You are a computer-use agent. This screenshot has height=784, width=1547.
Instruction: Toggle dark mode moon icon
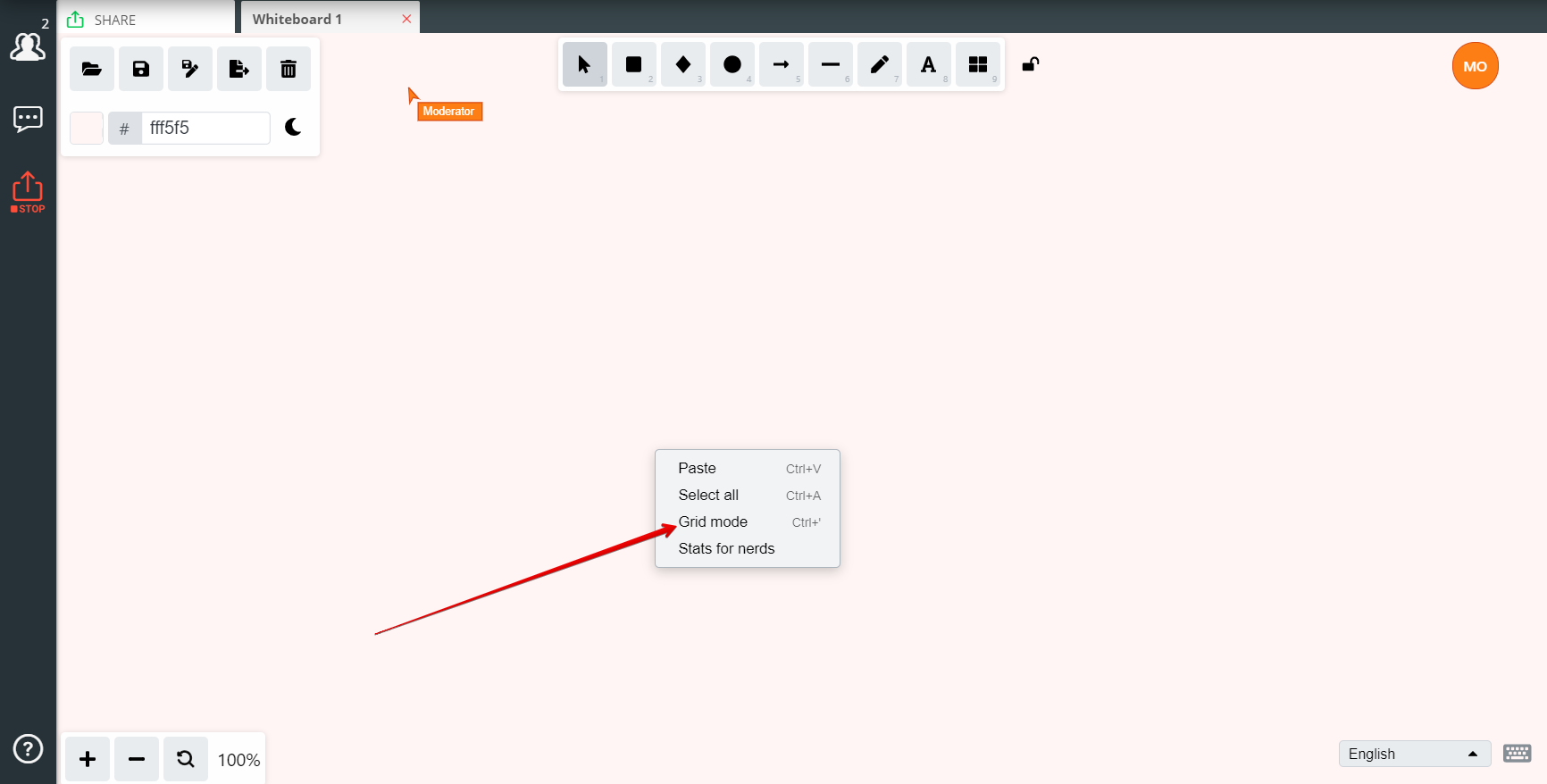(x=293, y=127)
